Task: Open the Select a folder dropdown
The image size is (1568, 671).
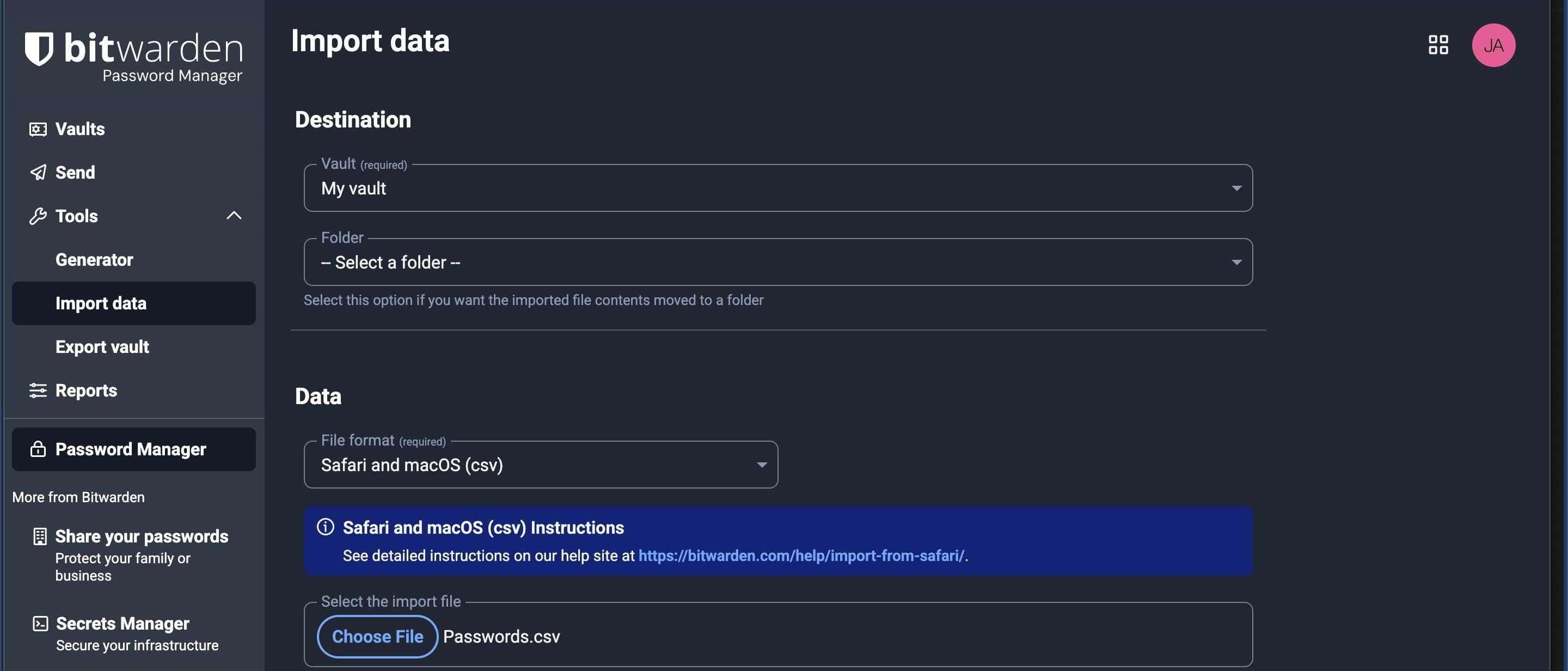Action: [x=777, y=263]
